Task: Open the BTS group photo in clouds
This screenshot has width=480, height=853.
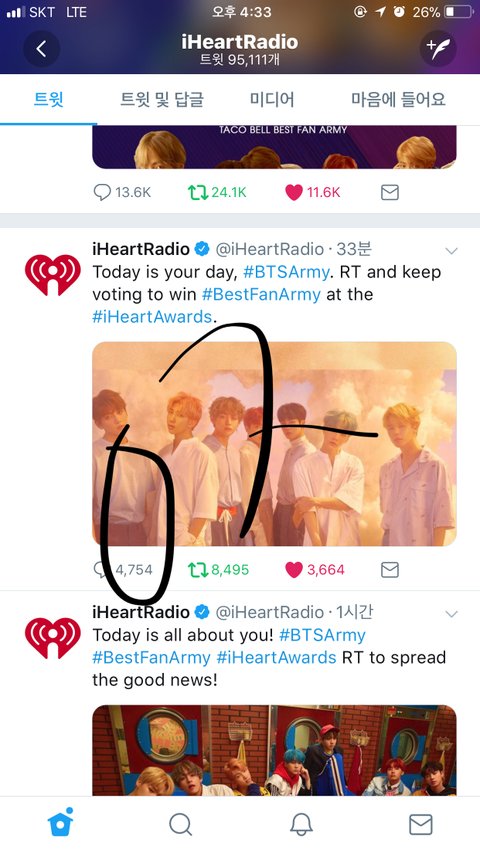Action: [x=274, y=443]
